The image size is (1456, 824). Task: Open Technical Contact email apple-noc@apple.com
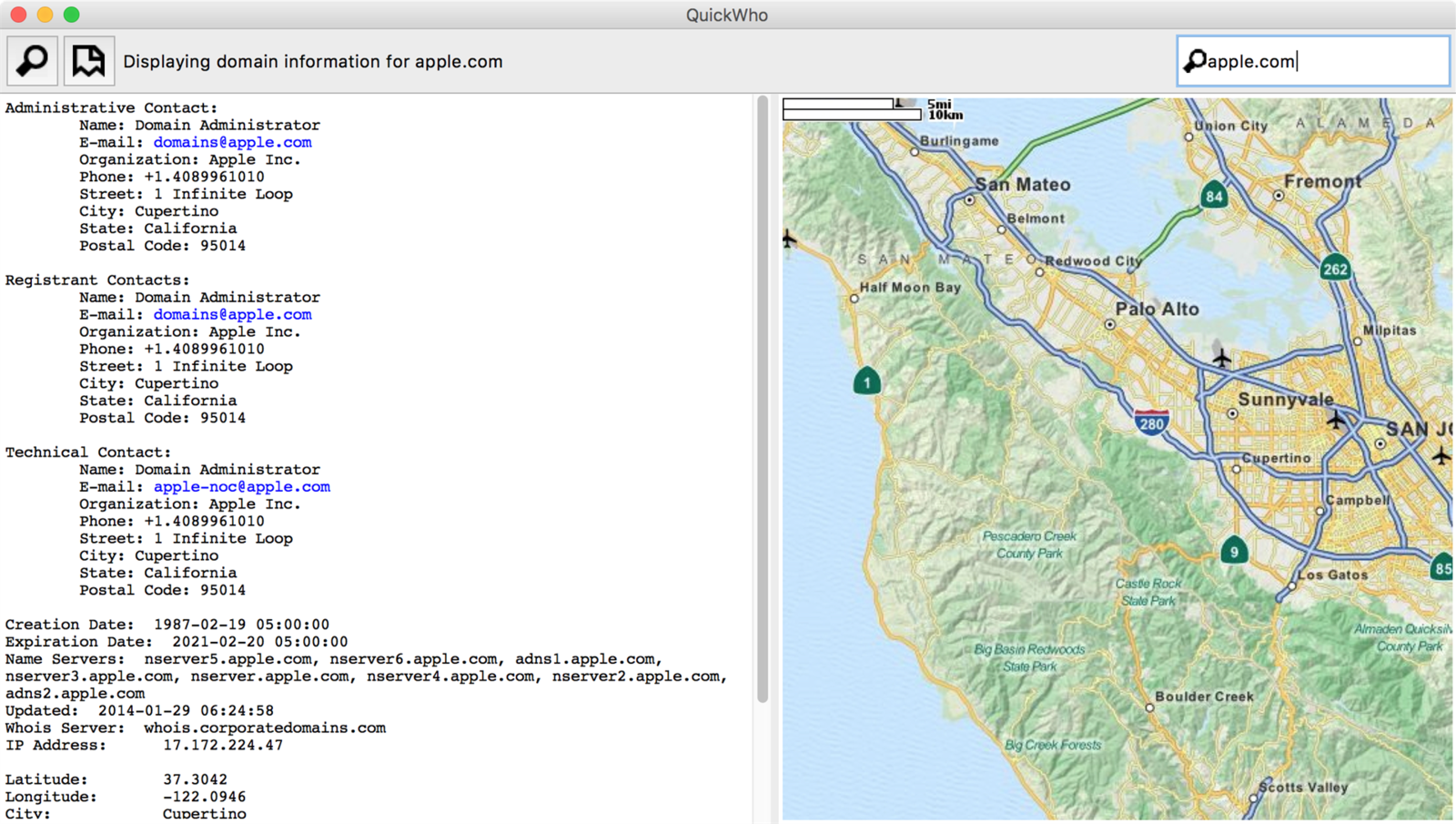241,486
